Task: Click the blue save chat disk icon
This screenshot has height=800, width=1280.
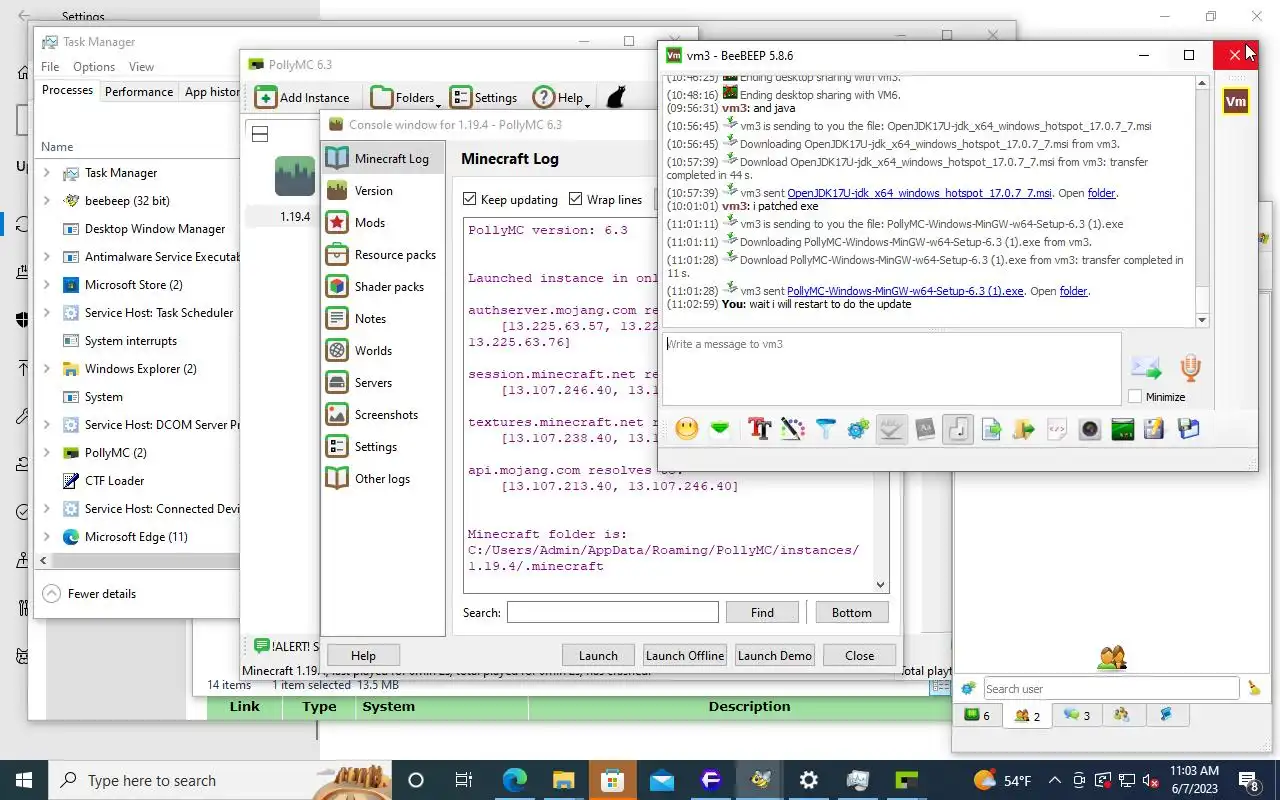Action: point(1188,429)
